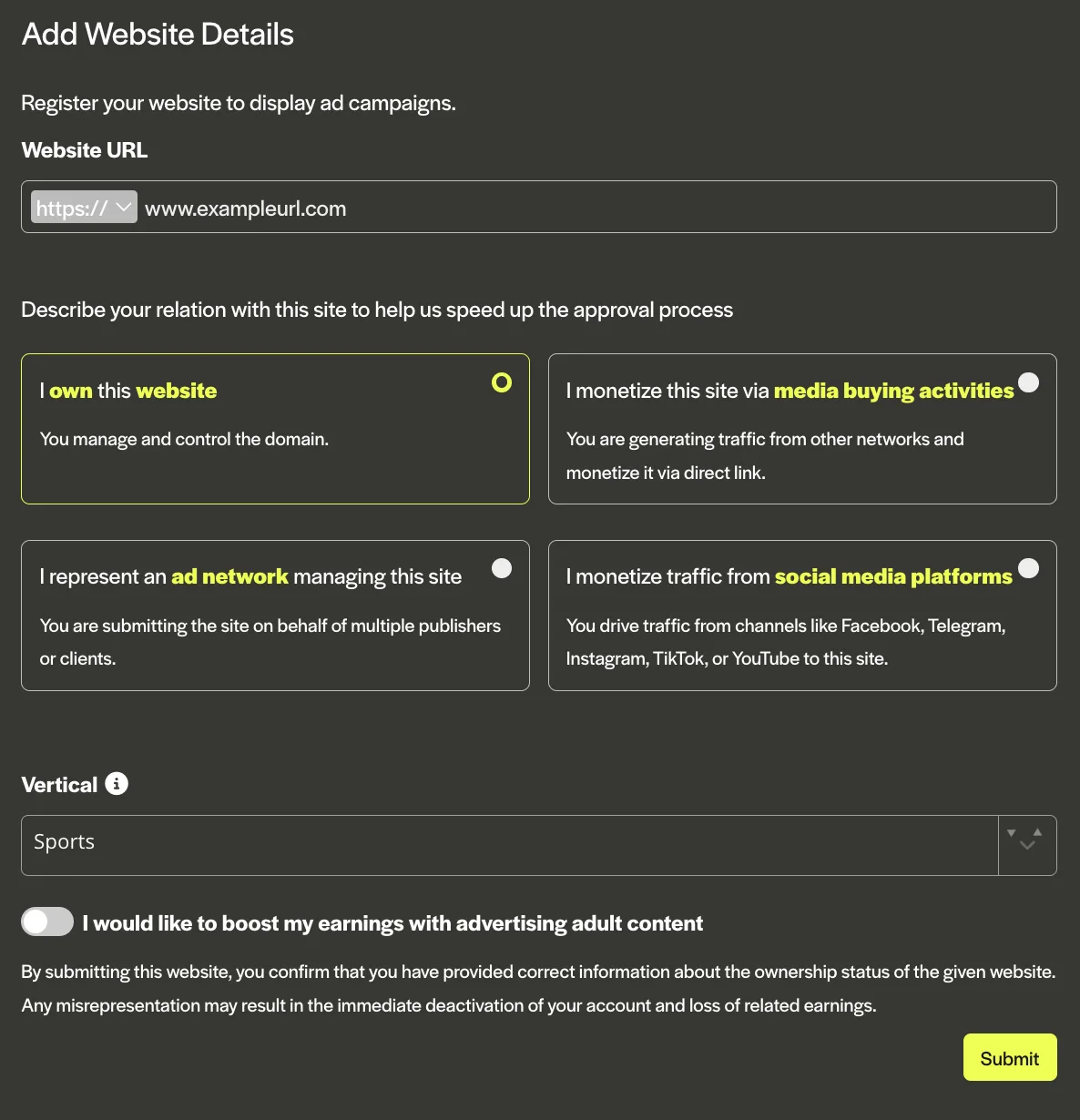Click the chevron icon on the Vertical selector
The height and width of the screenshot is (1120, 1080).
1027,846
